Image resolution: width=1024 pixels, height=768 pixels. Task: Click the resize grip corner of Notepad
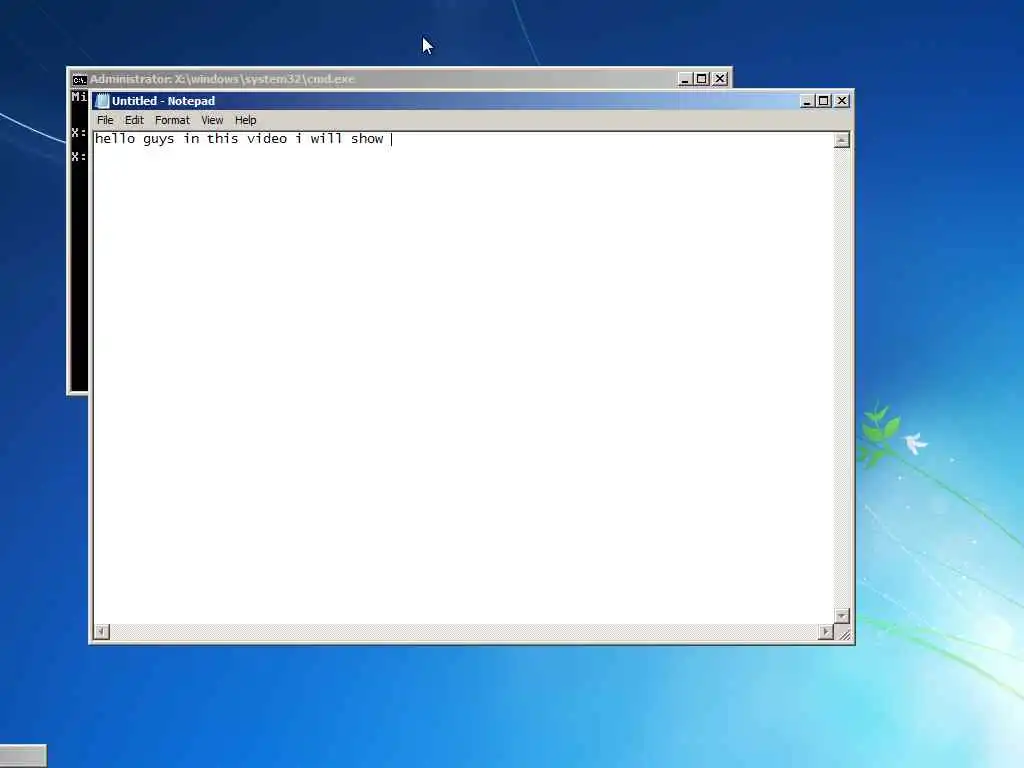click(x=842, y=632)
